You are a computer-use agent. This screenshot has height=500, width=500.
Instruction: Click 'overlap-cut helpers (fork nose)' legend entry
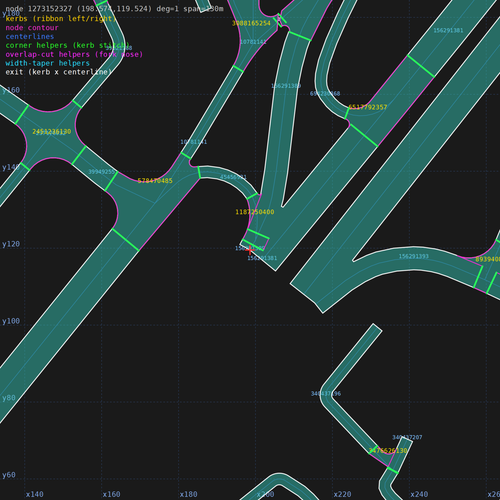(x=74, y=54)
